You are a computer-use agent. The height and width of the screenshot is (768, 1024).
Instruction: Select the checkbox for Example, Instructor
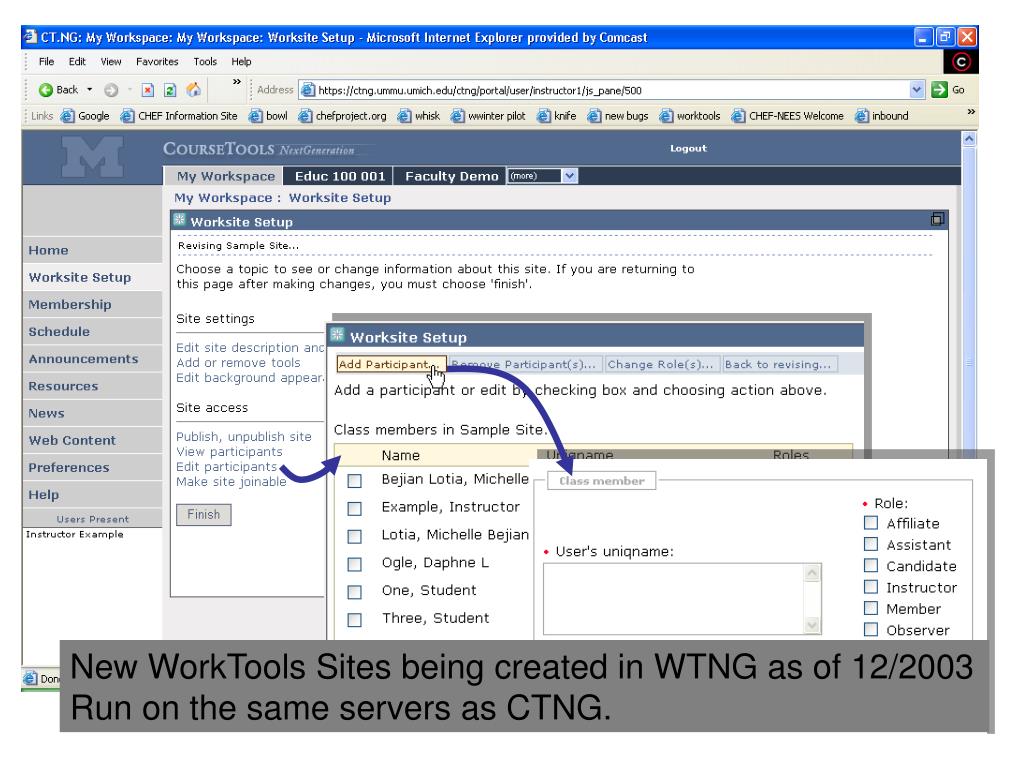click(x=354, y=508)
